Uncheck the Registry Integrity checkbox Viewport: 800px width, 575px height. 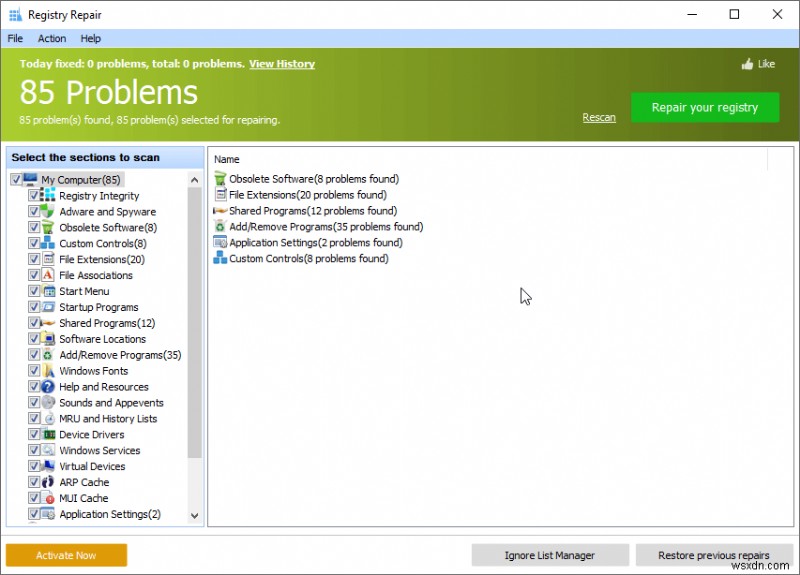(34, 195)
